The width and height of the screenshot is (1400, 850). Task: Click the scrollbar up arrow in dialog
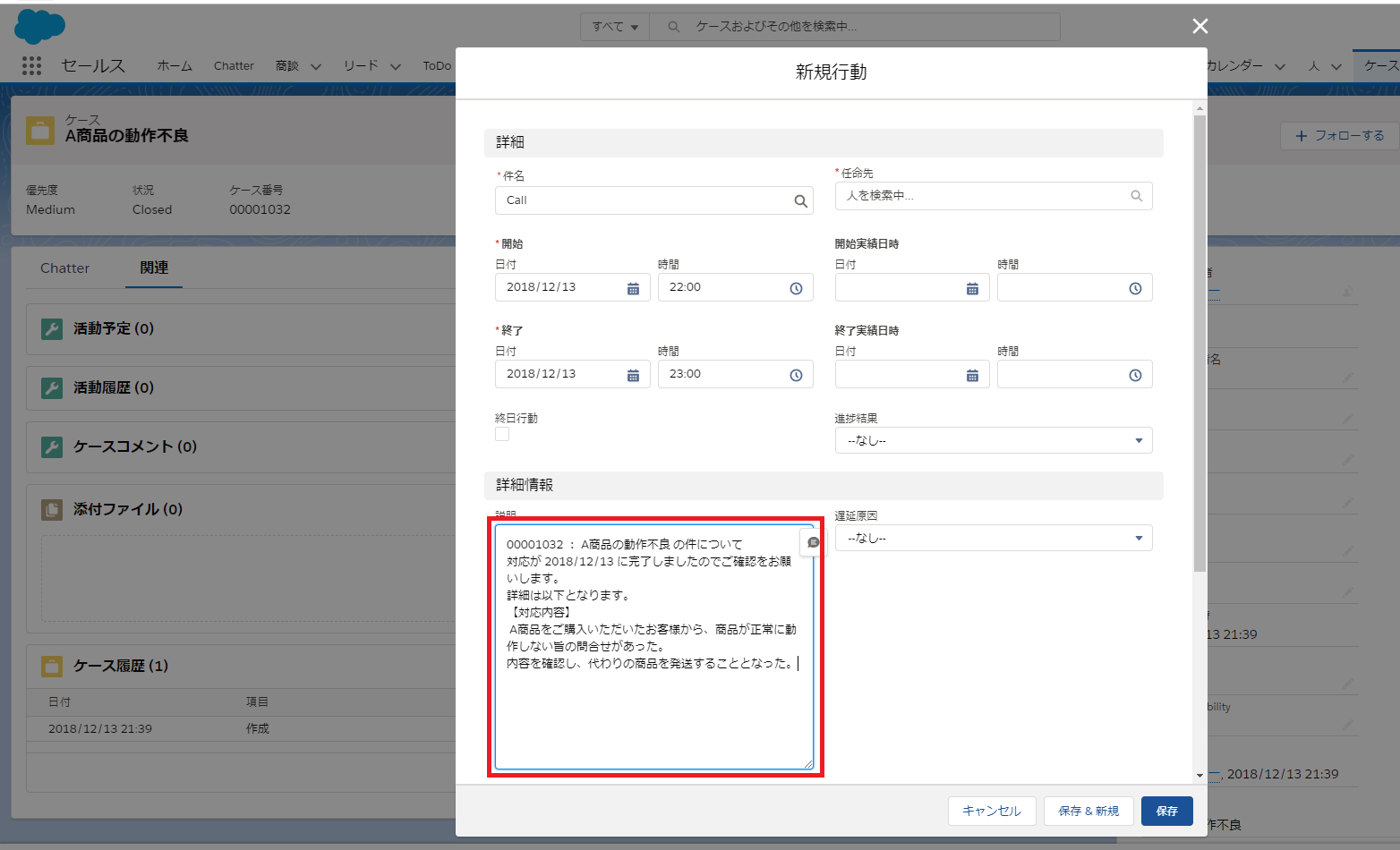pyautogui.click(x=1199, y=108)
